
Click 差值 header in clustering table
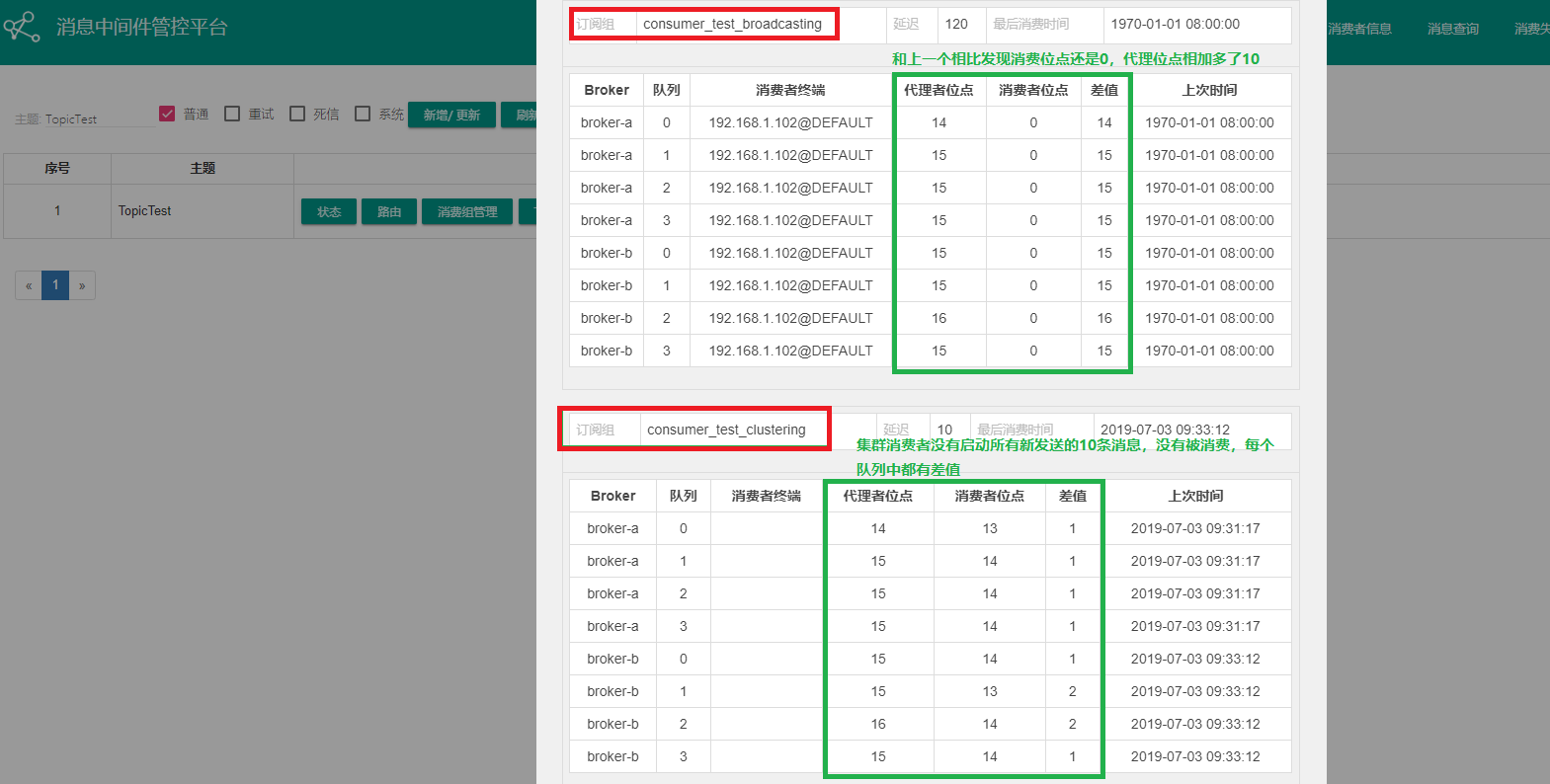[1073, 496]
